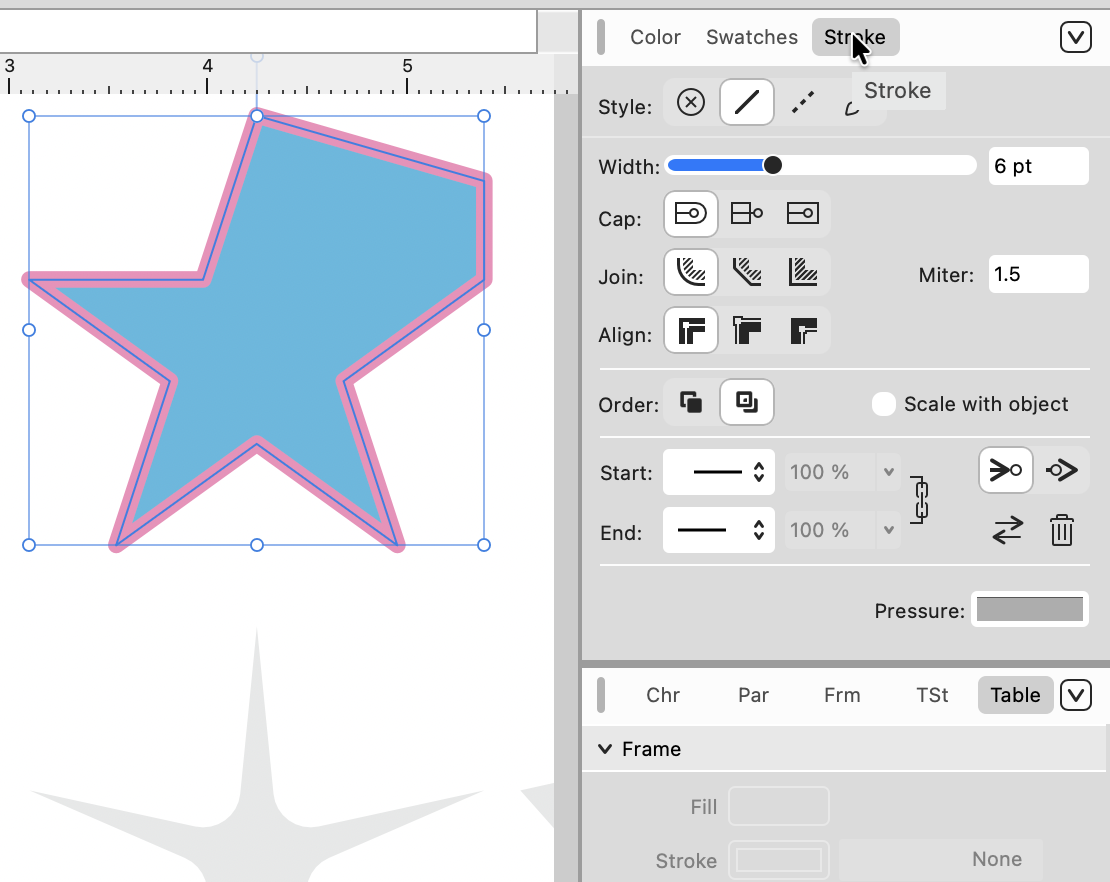Open the Start arrowhead dropdown
This screenshot has height=882, width=1110.
(719, 472)
